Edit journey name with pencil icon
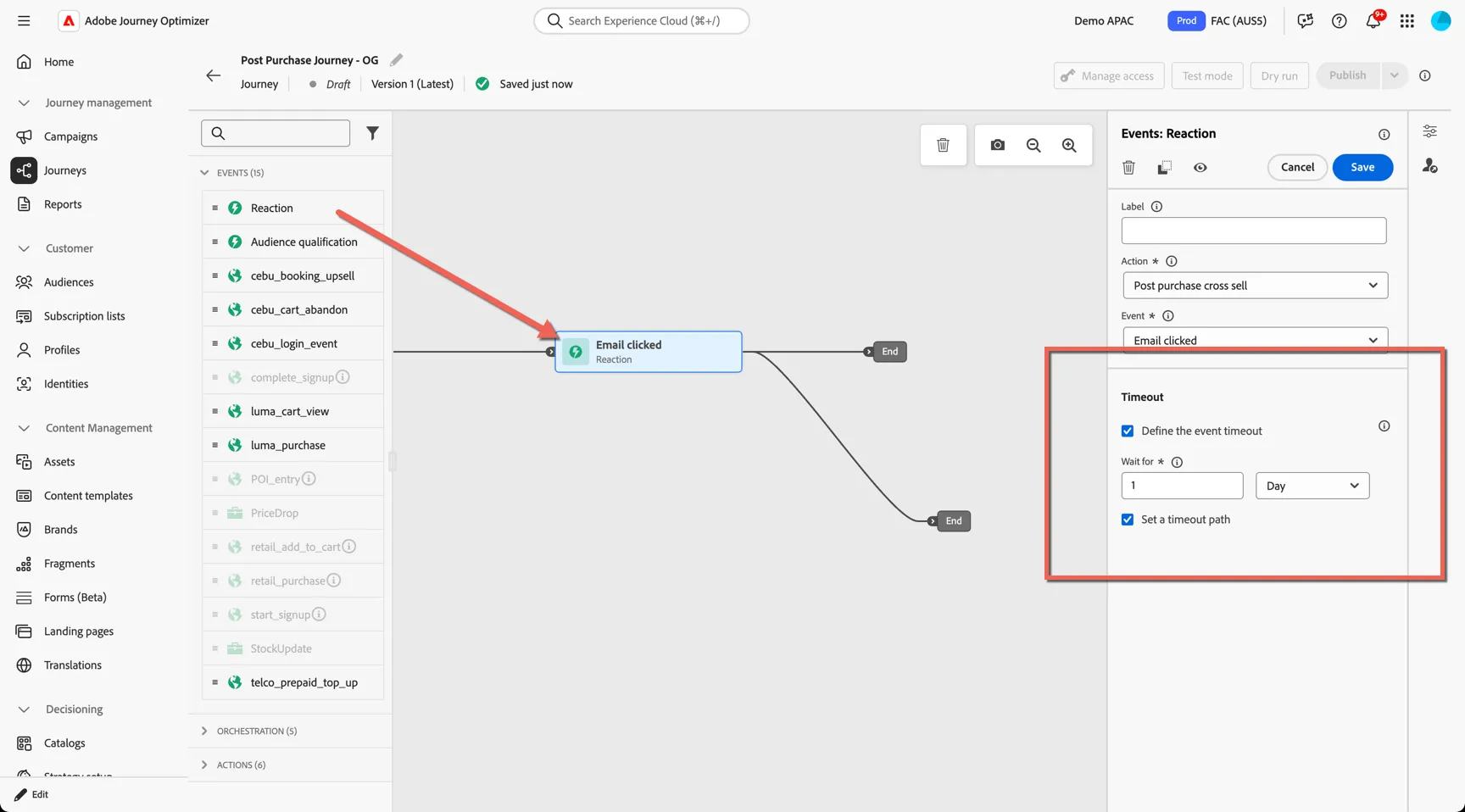The width and height of the screenshot is (1465, 812). coord(396,59)
